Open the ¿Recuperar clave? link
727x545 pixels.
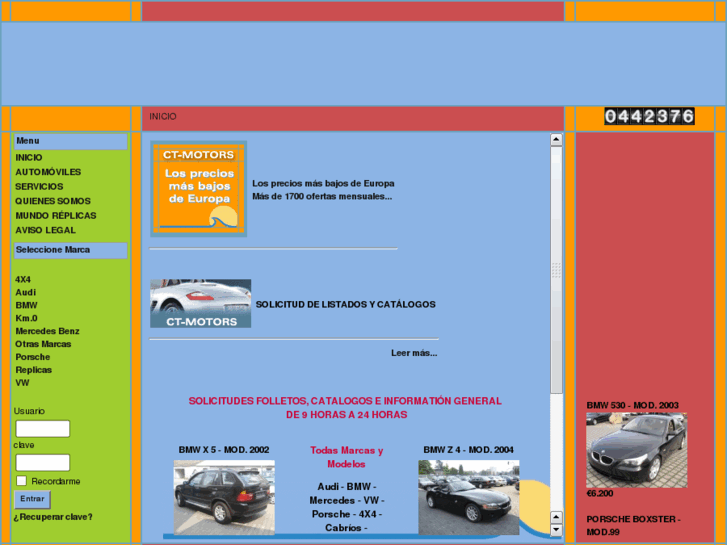(53, 517)
